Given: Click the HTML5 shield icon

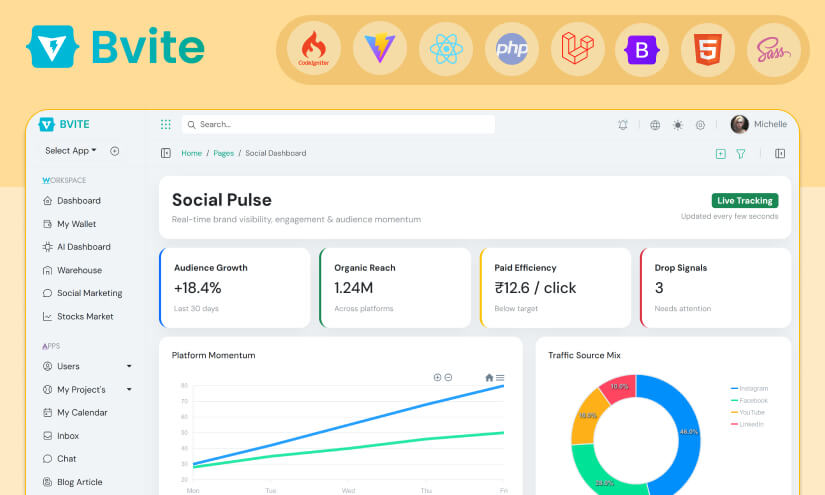Looking at the screenshot, I should pos(708,49).
